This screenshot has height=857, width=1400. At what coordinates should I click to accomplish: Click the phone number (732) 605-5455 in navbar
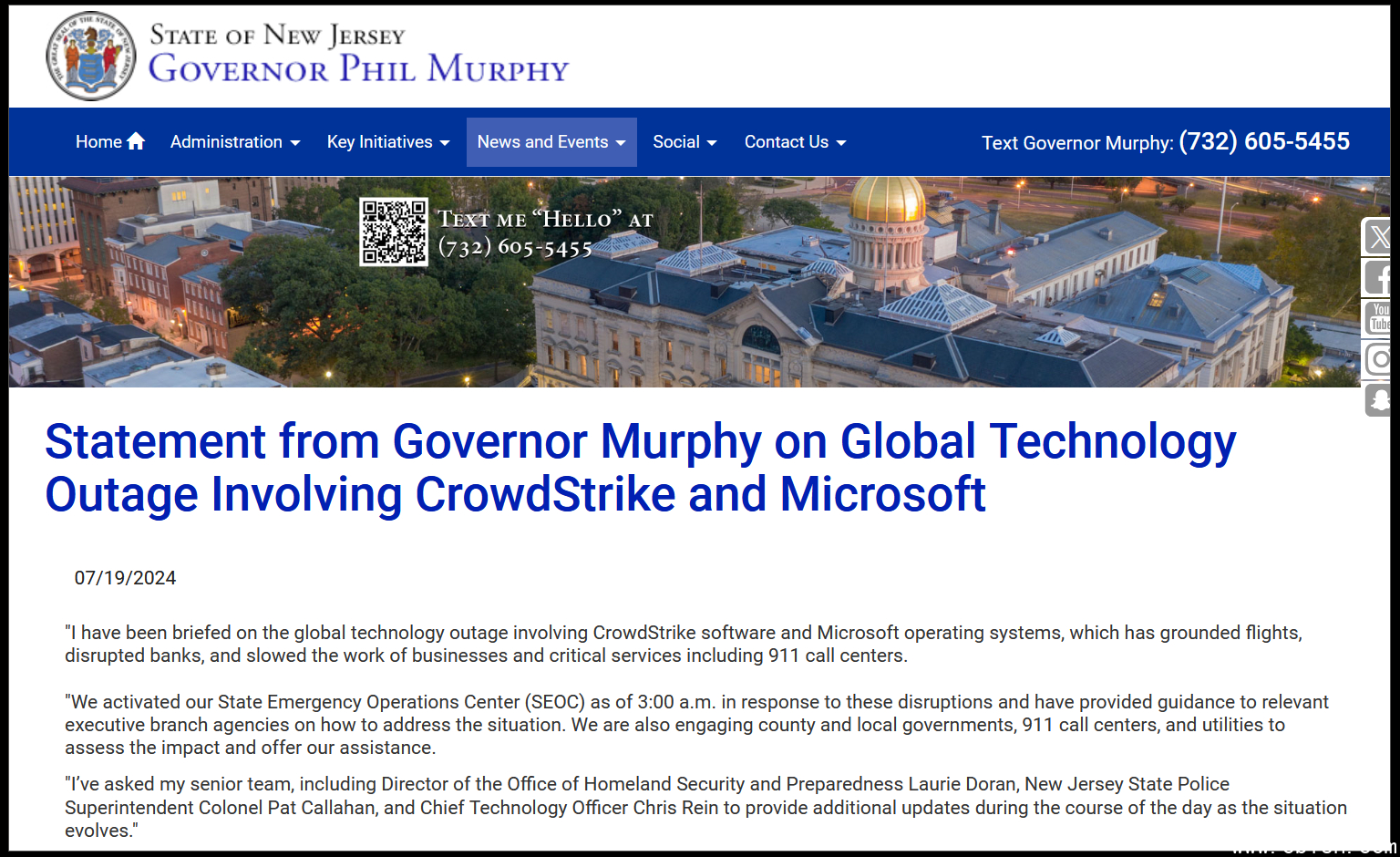click(x=1264, y=141)
